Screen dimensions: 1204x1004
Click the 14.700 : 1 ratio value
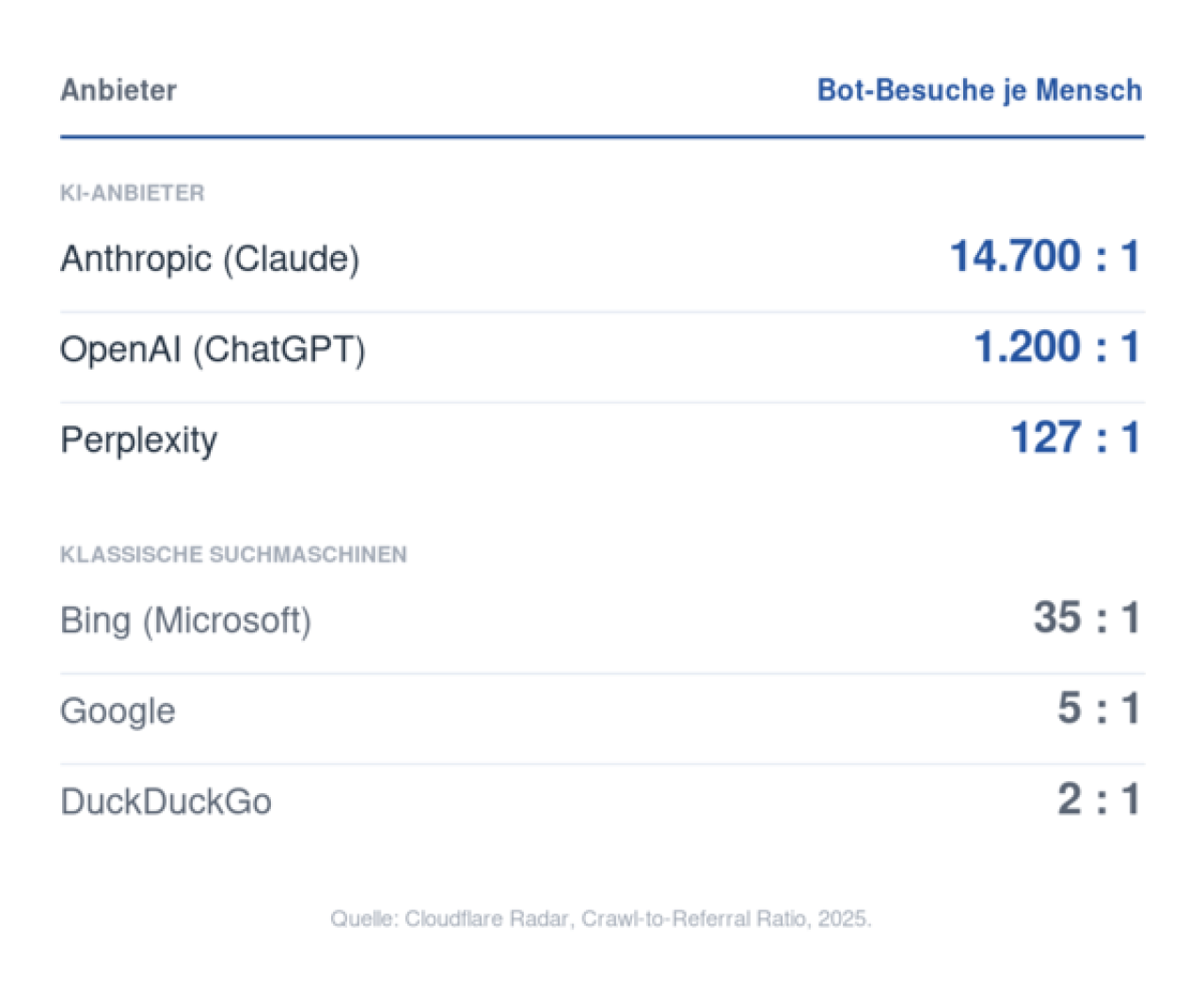(x=1045, y=256)
